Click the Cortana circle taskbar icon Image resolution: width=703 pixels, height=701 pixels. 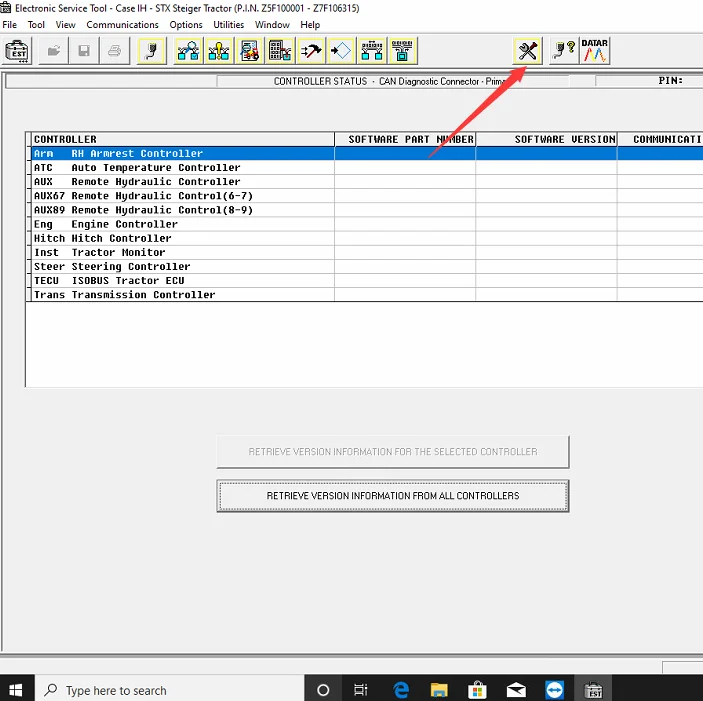click(x=323, y=690)
